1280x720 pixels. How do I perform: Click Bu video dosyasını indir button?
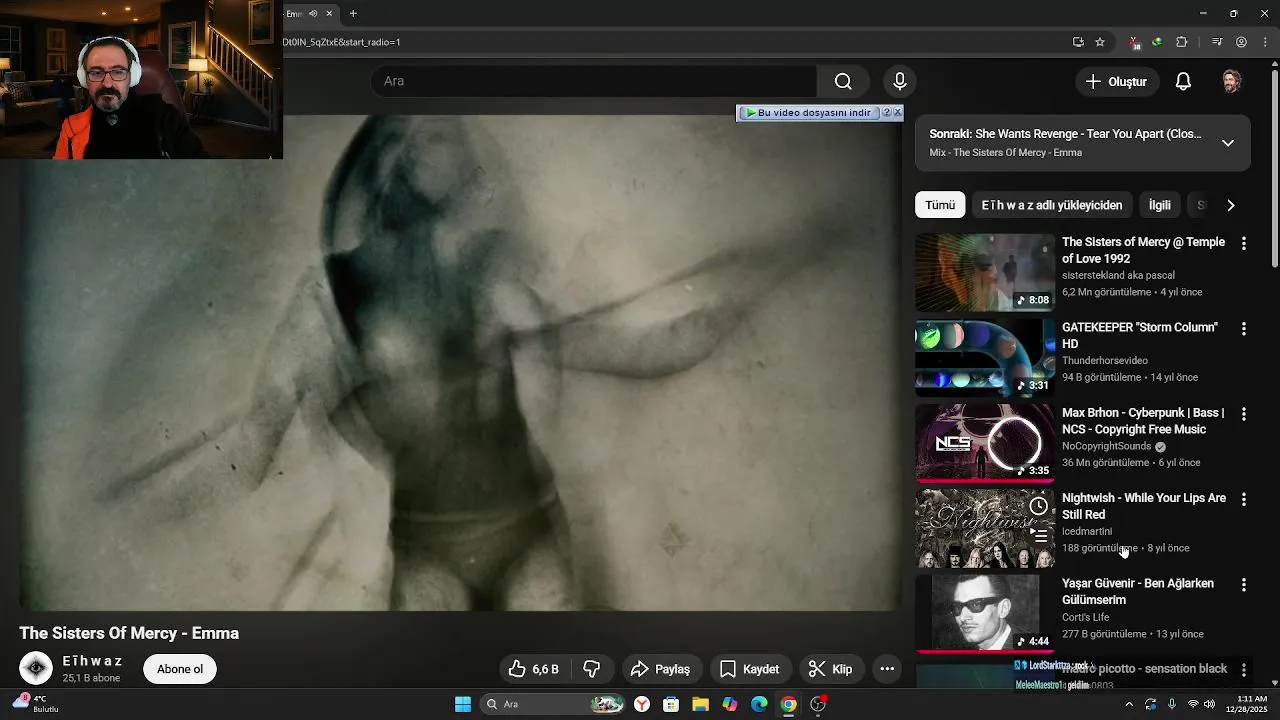tap(809, 113)
